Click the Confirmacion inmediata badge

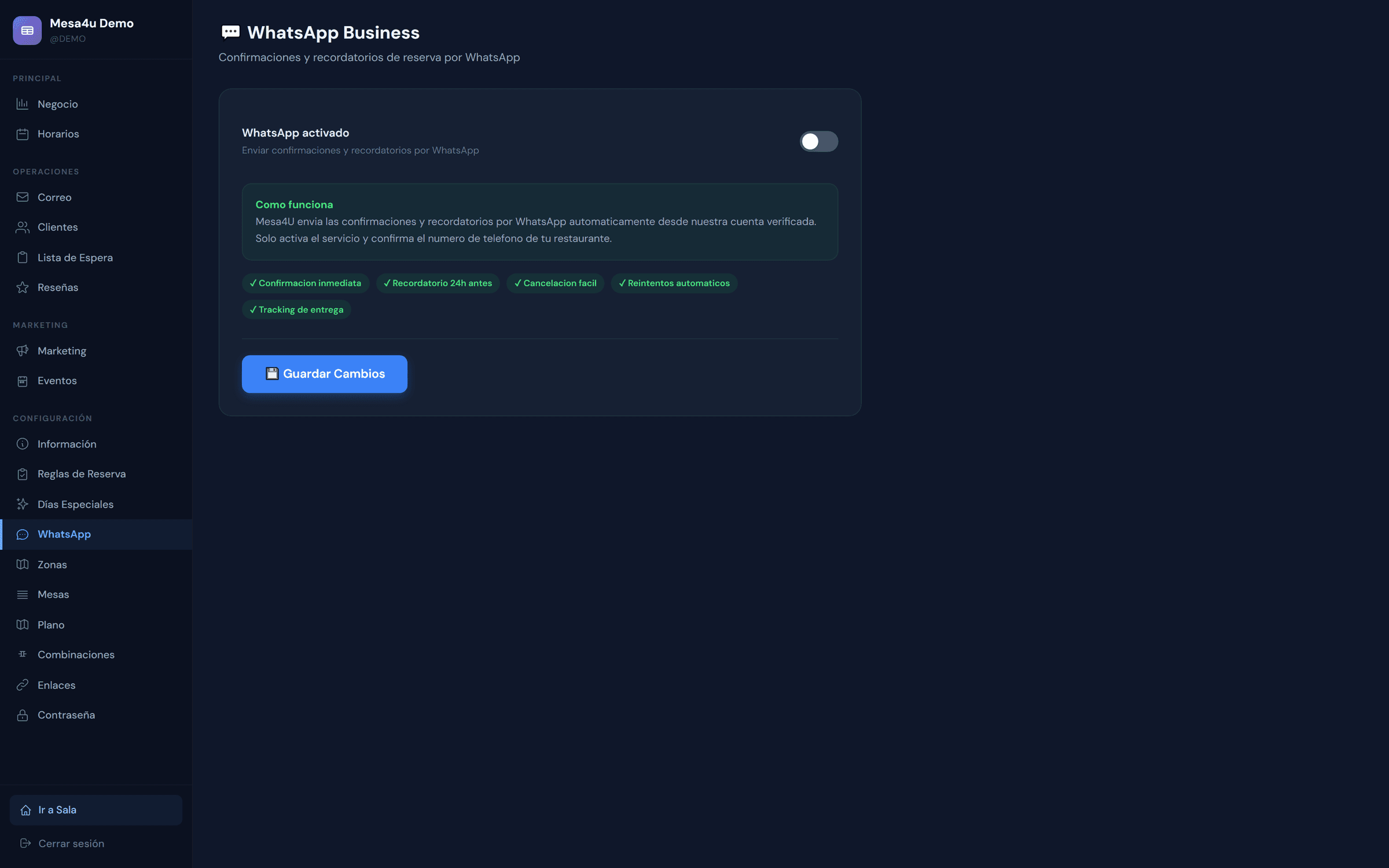point(305,283)
